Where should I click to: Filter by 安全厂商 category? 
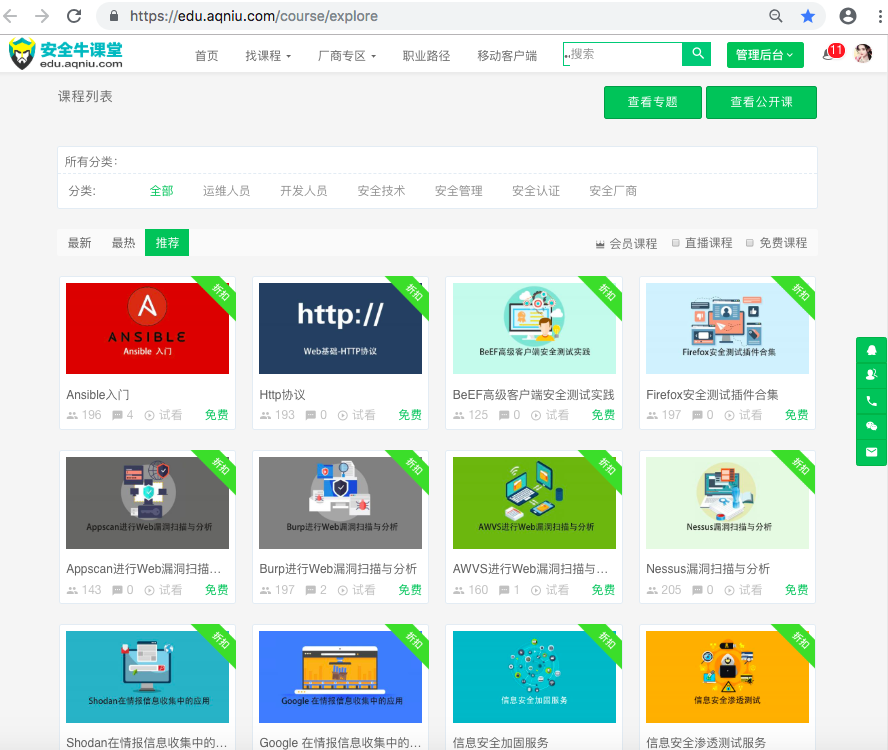613,191
